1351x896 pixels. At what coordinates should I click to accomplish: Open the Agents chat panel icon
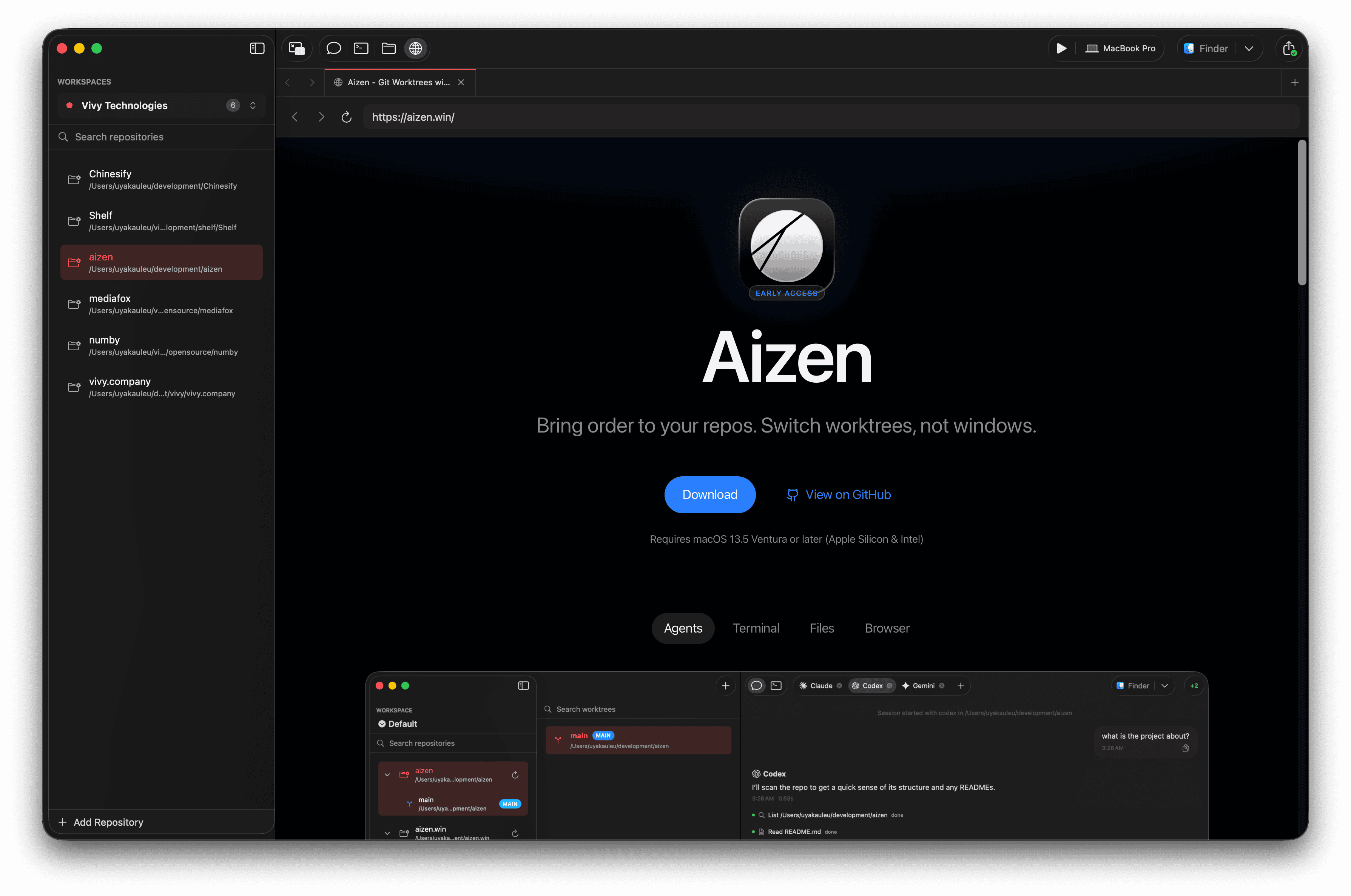pos(333,48)
